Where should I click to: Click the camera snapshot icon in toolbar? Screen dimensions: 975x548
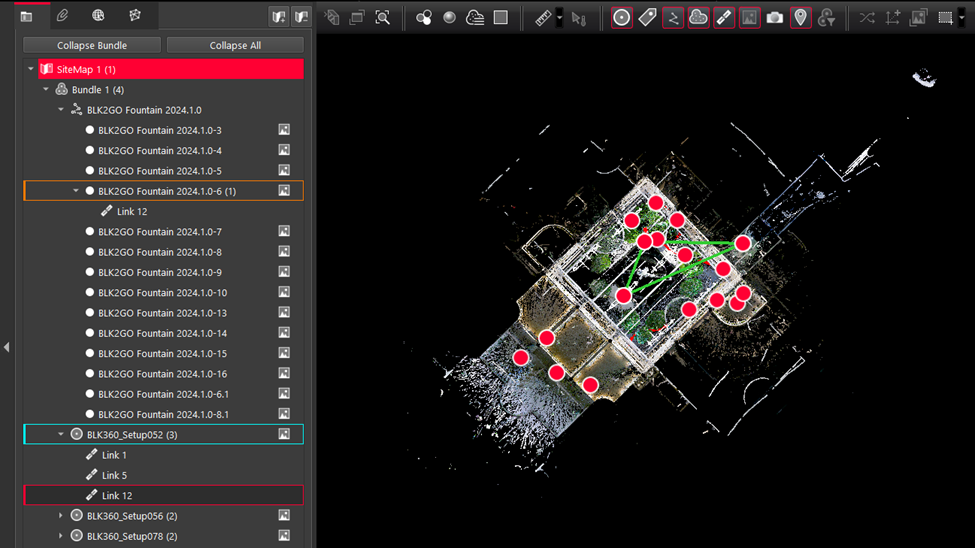[775, 17]
